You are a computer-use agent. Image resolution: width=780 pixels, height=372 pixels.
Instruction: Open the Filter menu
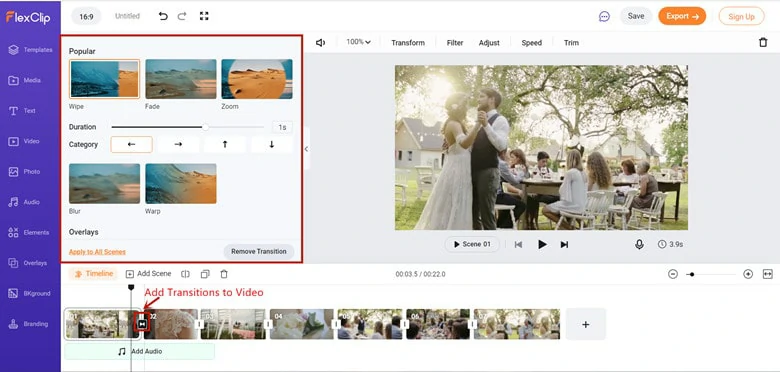(x=455, y=43)
